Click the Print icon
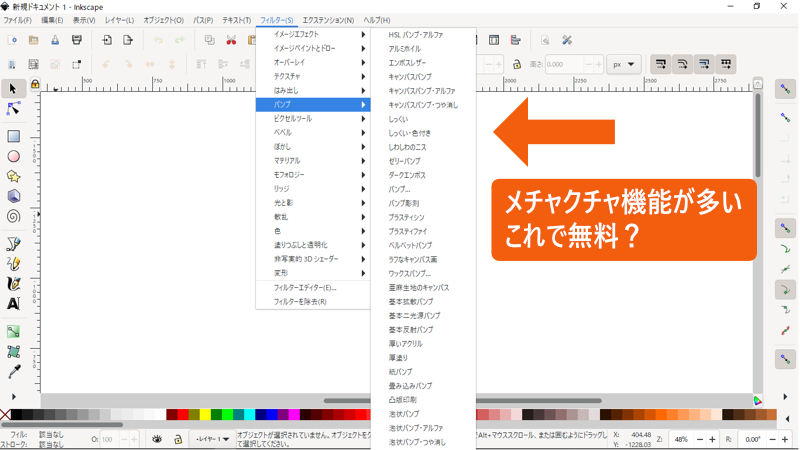Screen dimensions: 800x450 (x=77, y=40)
